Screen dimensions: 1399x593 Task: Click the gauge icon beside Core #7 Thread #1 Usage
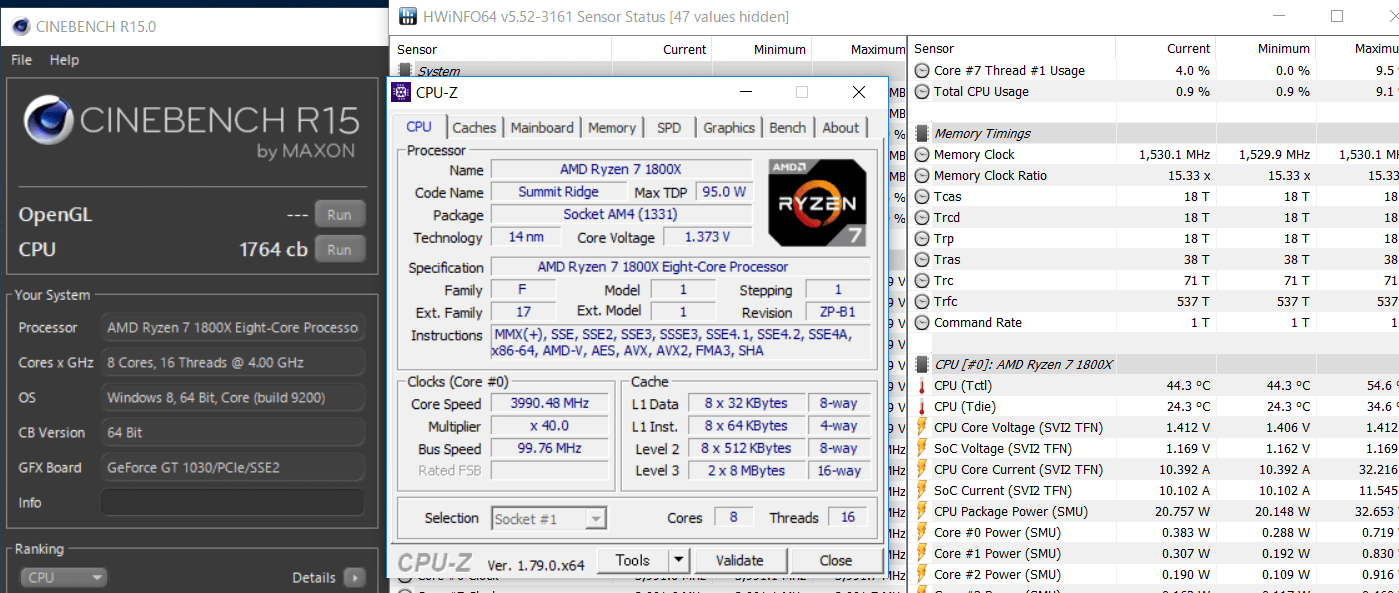(922, 71)
